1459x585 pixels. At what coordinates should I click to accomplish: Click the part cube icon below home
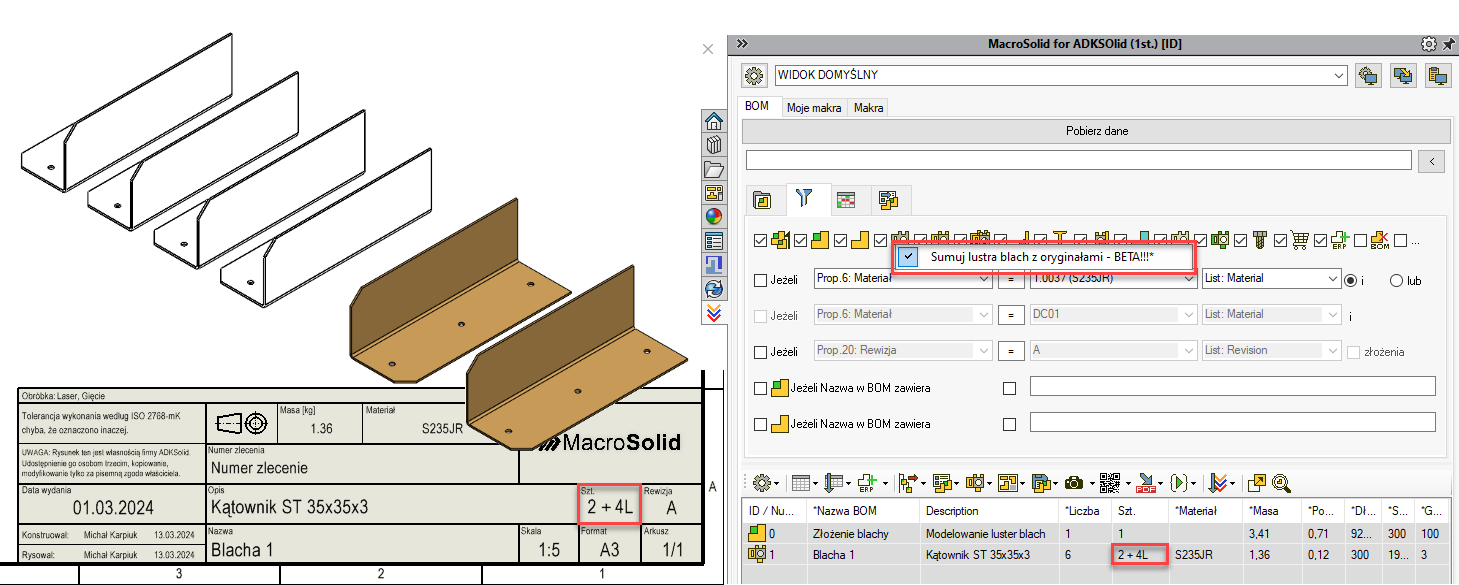714,145
